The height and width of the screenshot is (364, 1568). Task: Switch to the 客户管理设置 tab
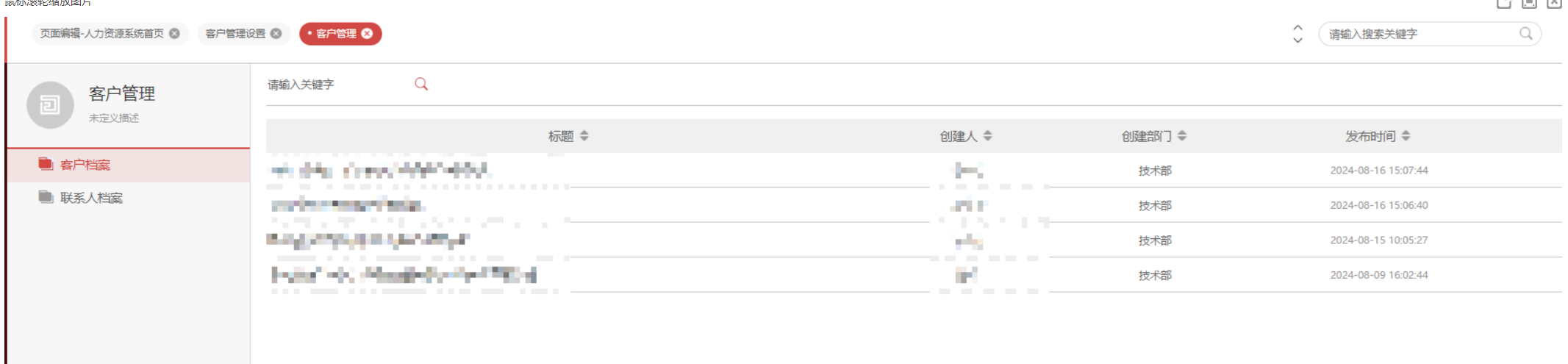[235, 34]
